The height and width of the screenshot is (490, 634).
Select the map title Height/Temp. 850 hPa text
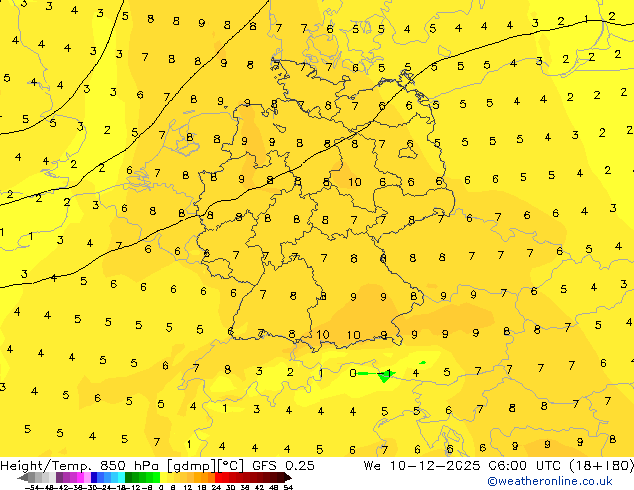81,466
